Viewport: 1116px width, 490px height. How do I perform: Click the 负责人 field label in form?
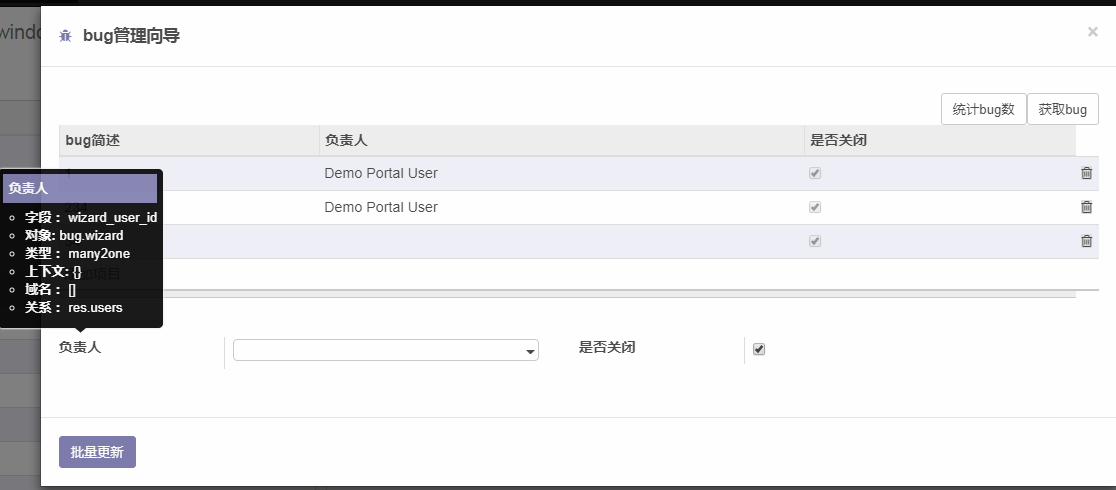pos(80,348)
